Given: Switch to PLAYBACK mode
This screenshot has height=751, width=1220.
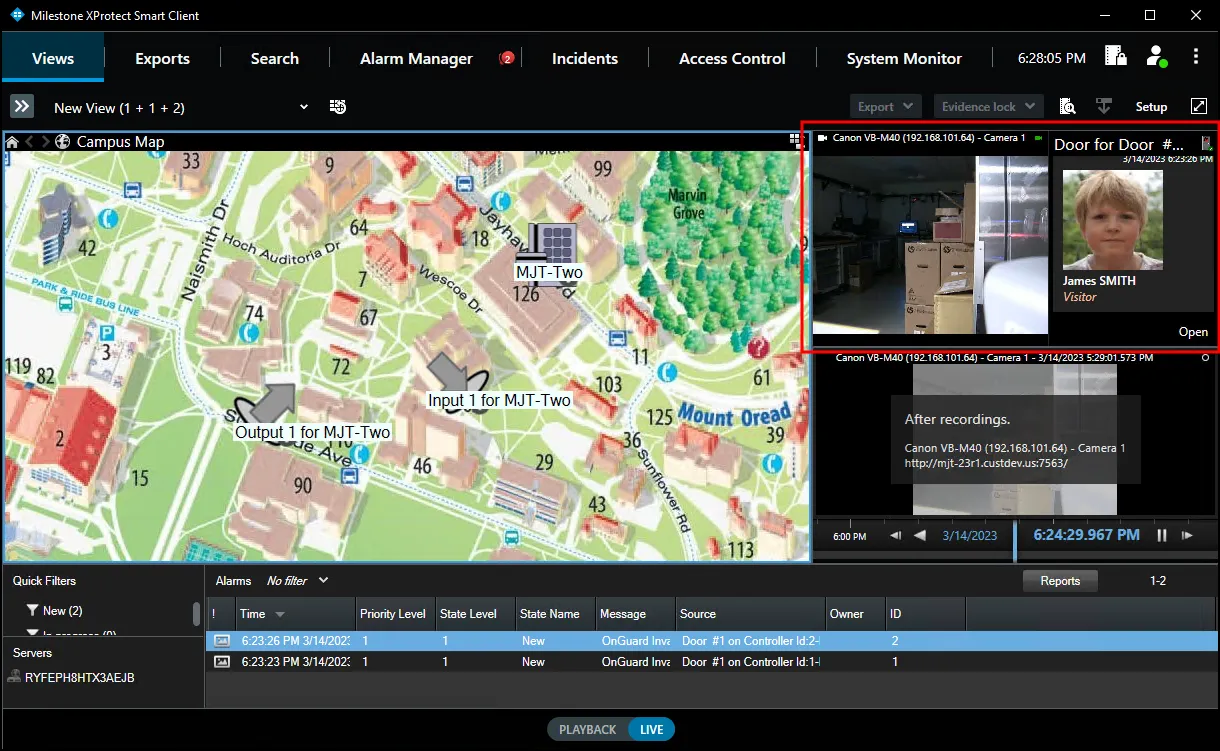Looking at the screenshot, I should 588,729.
